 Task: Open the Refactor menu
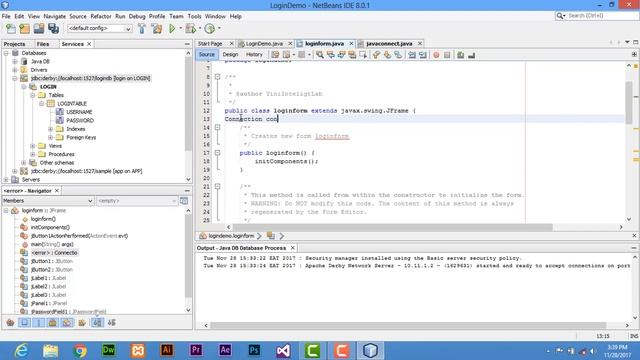(x=101, y=16)
